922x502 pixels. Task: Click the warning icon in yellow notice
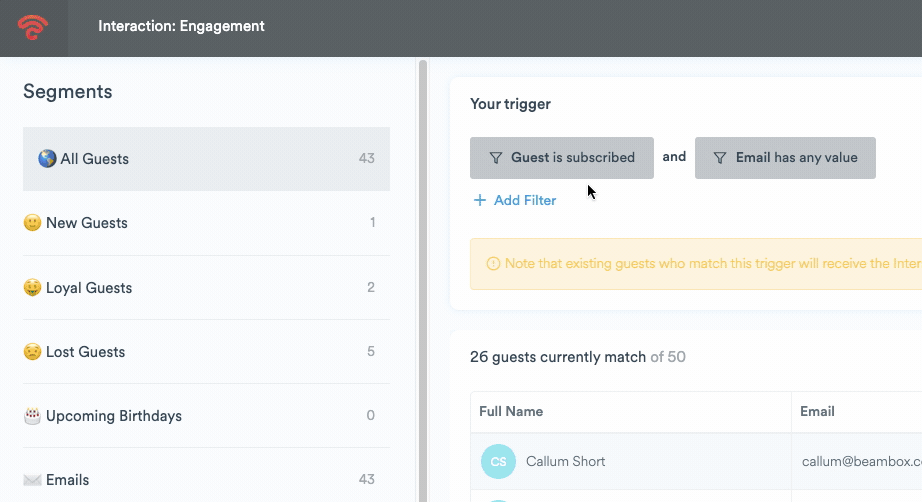tap(493, 264)
